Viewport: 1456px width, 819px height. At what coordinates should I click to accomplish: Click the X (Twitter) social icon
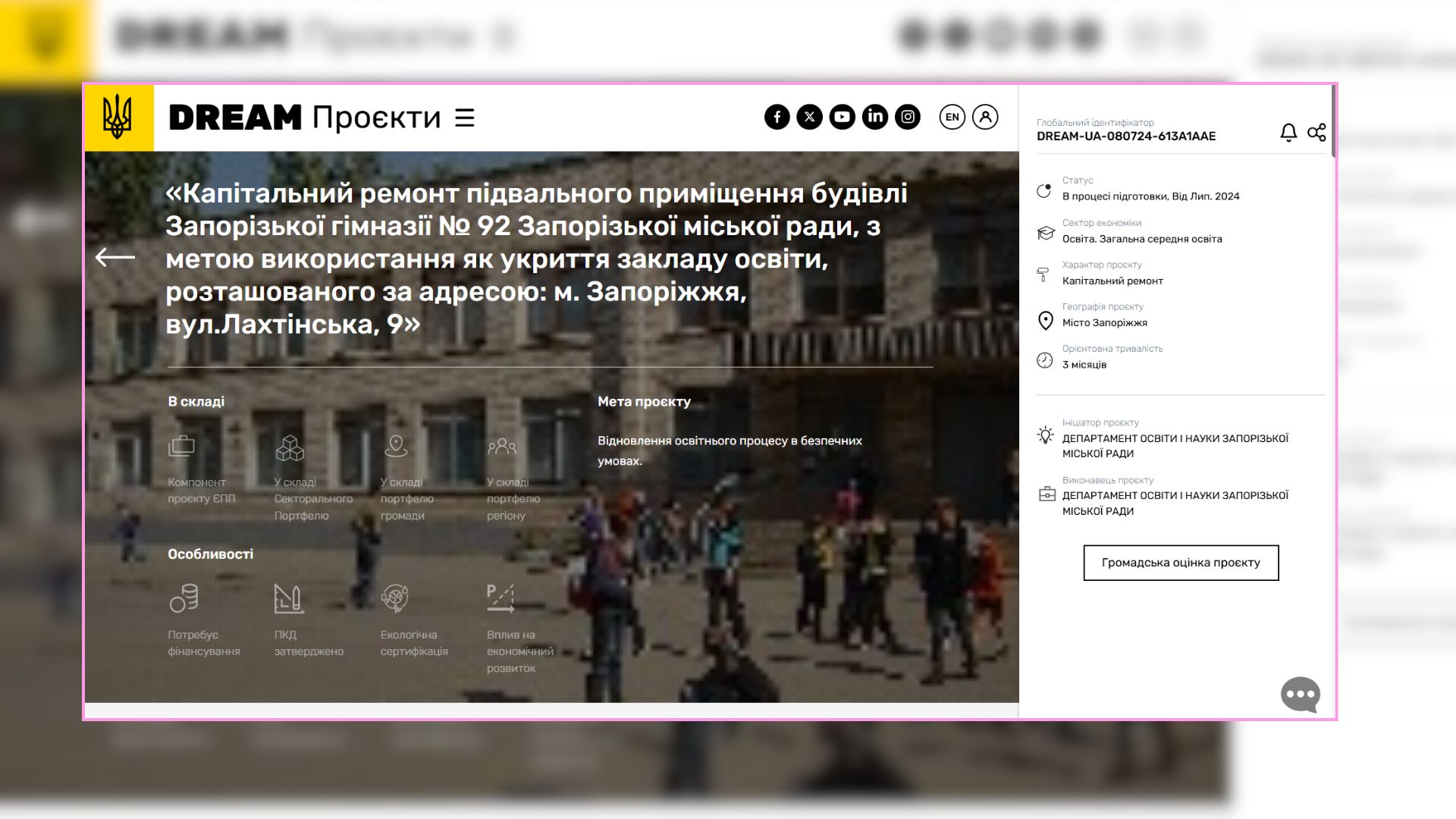click(x=809, y=117)
